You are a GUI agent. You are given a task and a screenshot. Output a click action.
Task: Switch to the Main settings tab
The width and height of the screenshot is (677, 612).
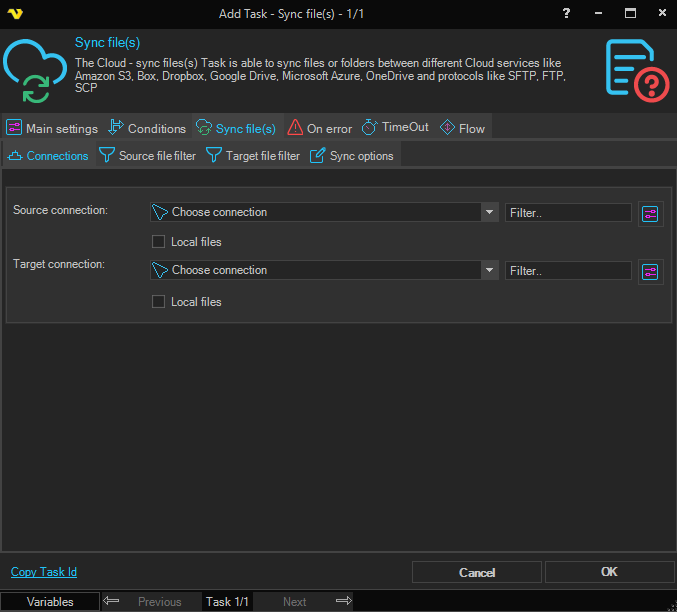point(52,128)
